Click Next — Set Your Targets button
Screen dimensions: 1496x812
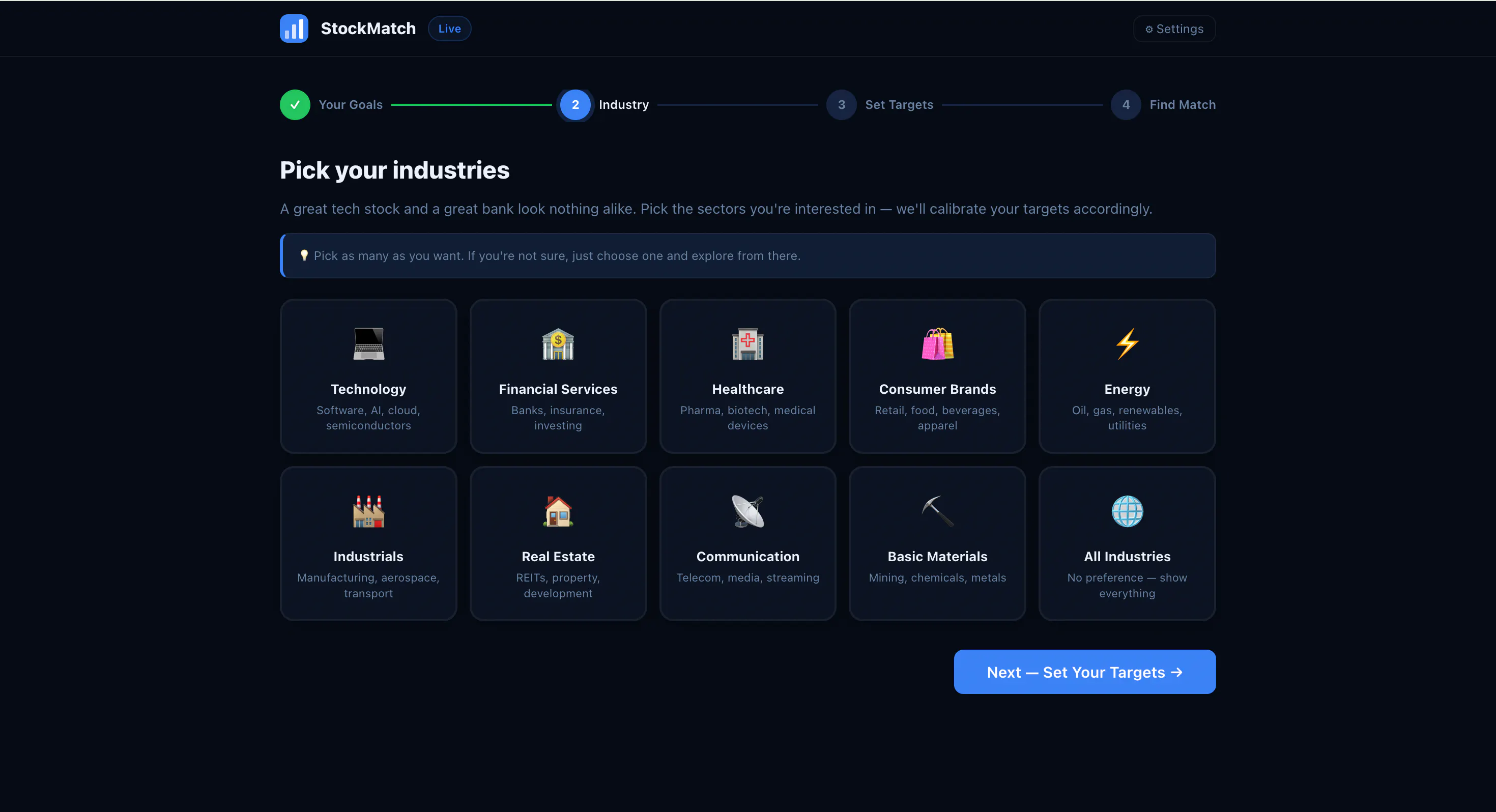point(1084,672)
